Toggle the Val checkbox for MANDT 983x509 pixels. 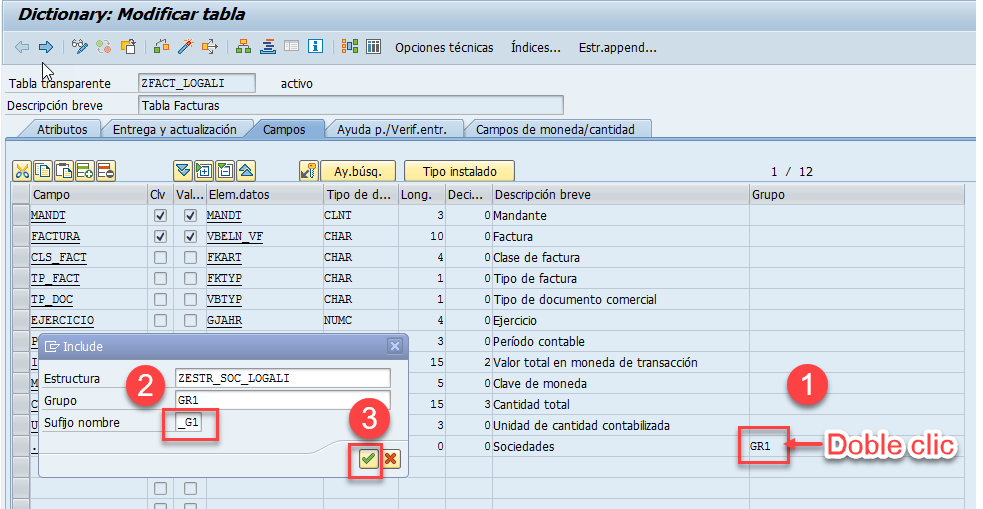pyautogui.click(x=191, y=216)
